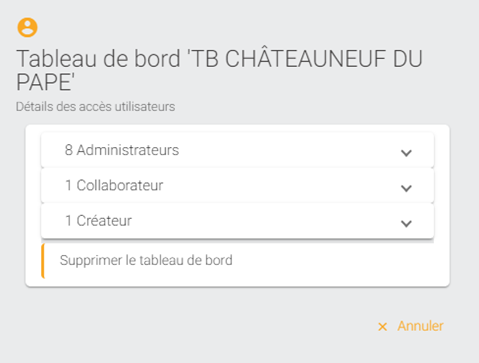The height and width of the screenshot is (363, 479).
Task: Open the 8 Administrateurs accordion panel
Action: [237, 150]
